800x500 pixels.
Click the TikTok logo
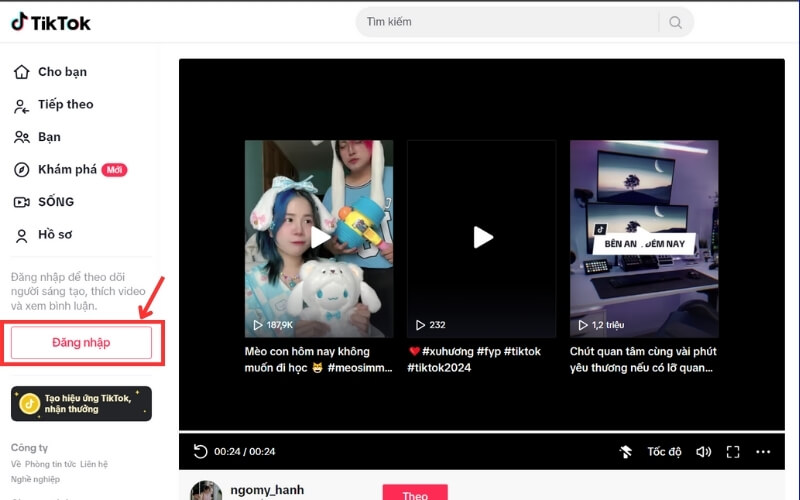pyautogui.click(x=51, y=22)
